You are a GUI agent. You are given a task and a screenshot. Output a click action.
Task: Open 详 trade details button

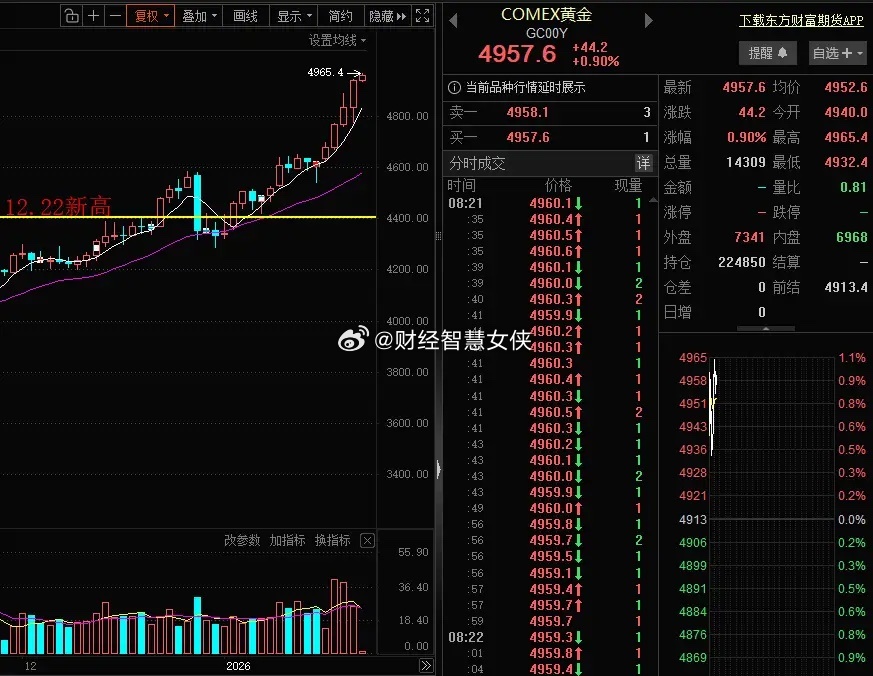[643, 163]
